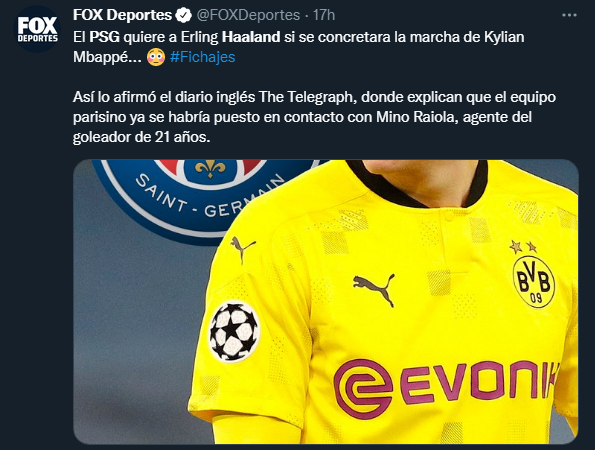Click the small Puma logo on the shoulder
Viewport: 595px width, 450px height.
pos(242,249)
